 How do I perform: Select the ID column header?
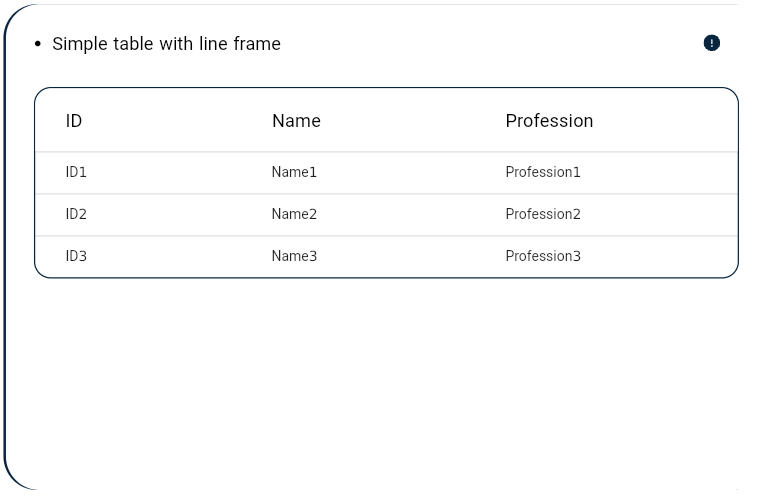pos(74,121)
